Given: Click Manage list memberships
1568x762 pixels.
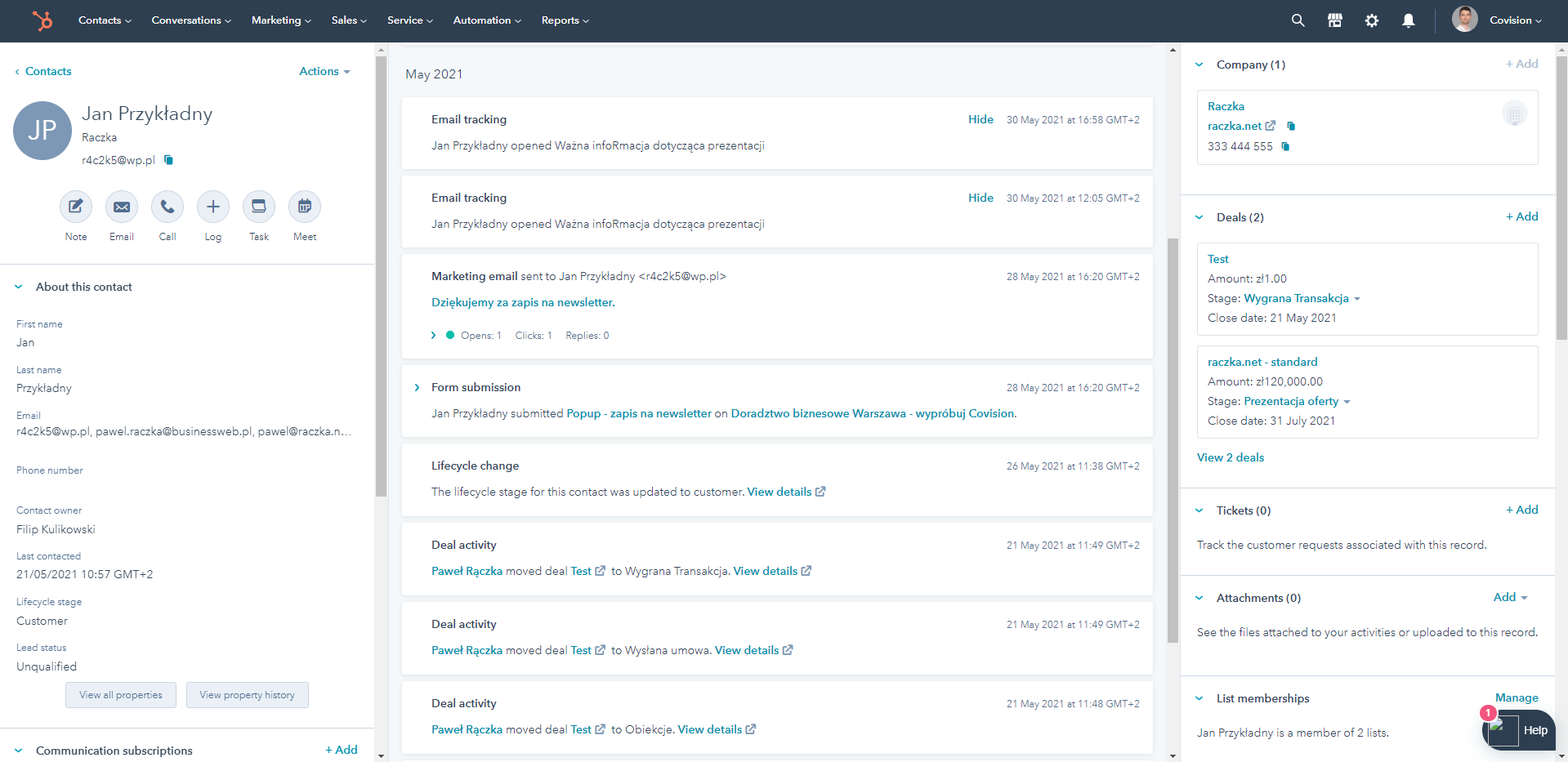Looking at the screenshot, I should [x=1517, y=697].
